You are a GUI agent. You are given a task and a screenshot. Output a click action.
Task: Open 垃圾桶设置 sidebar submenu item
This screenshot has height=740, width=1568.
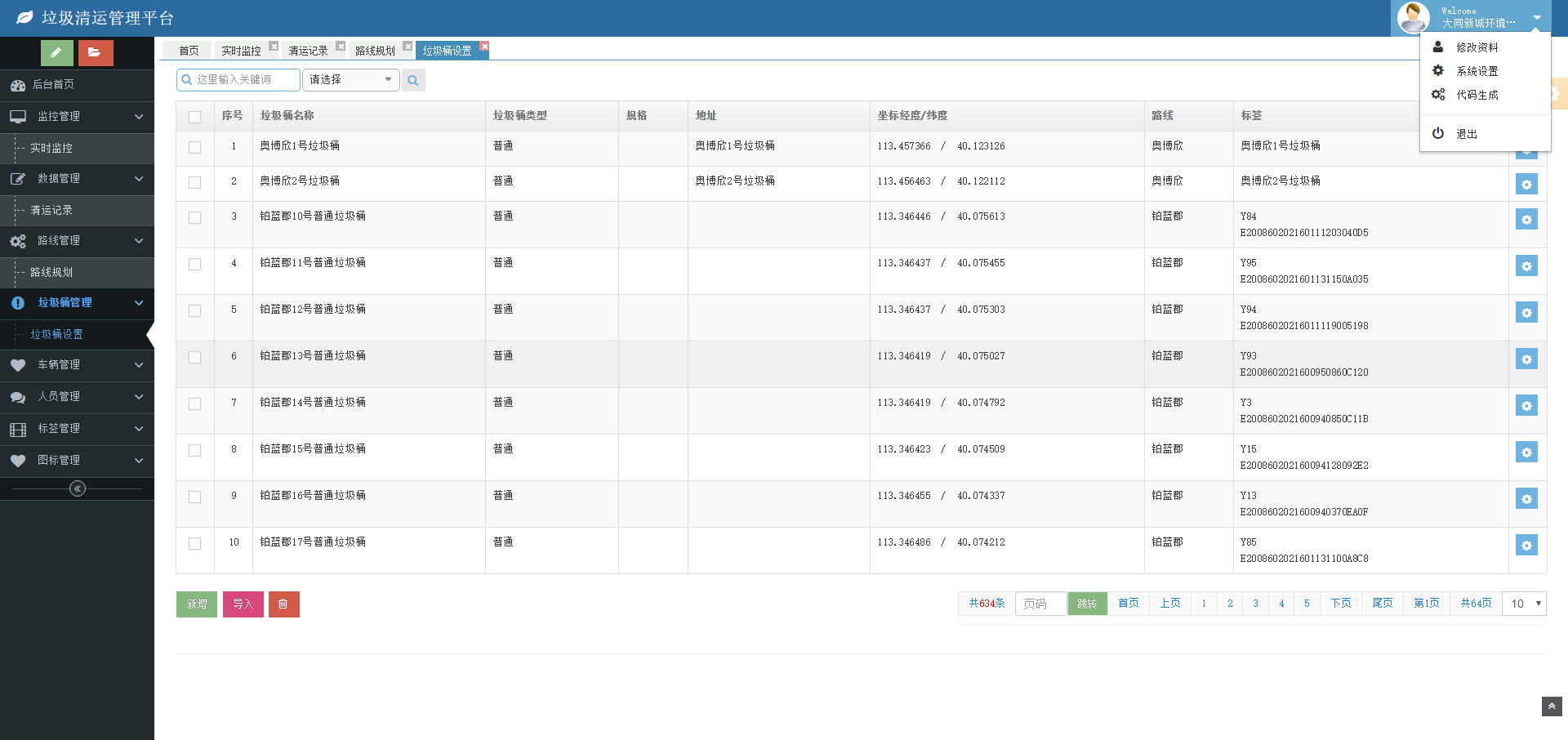tap(77, 335)
